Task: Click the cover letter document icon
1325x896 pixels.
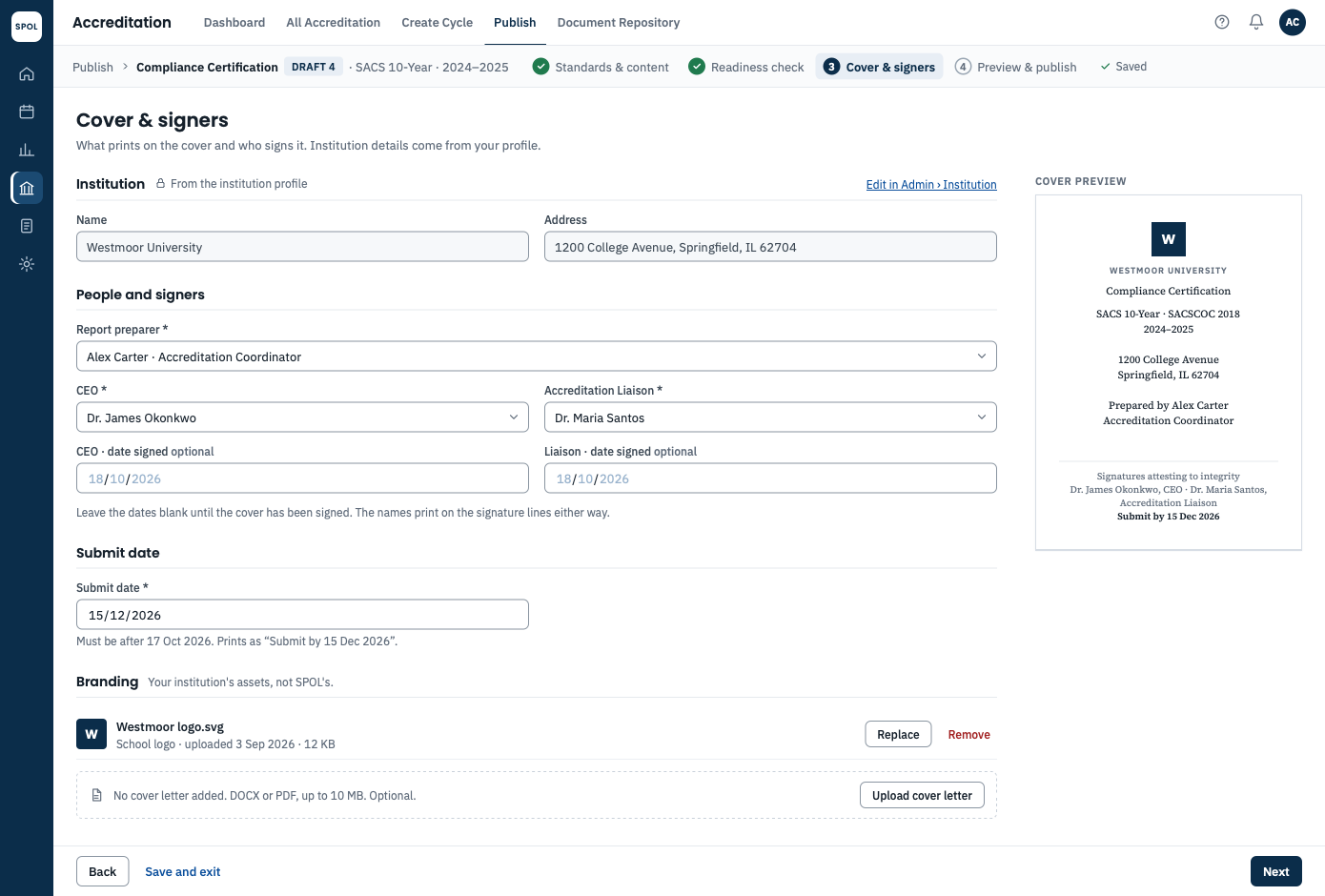Action: (96, 795)
